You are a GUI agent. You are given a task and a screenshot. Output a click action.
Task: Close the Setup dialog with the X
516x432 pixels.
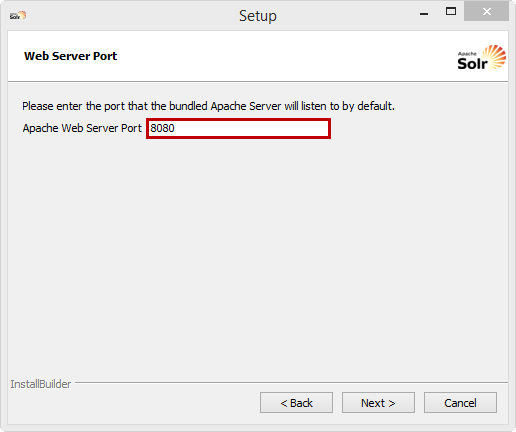click(x=487, y=12)
